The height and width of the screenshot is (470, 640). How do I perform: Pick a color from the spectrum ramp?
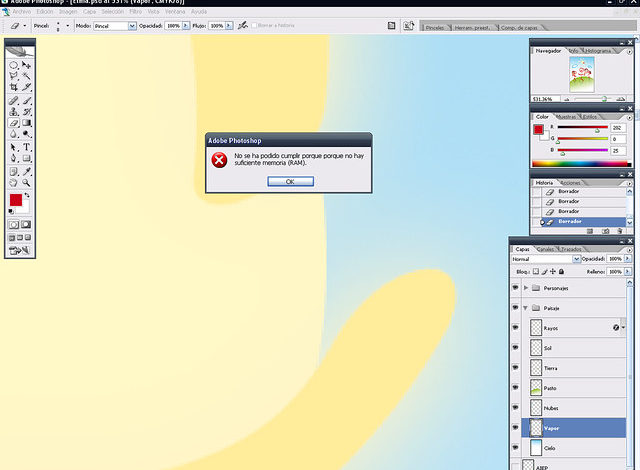pyautogui.click(x=582, y=164)
